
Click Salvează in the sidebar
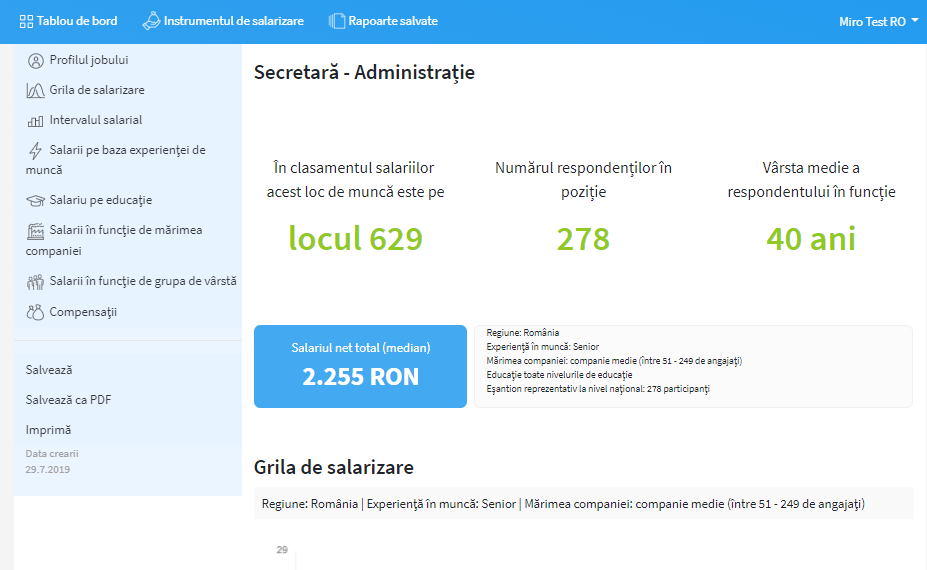point(49,370)
